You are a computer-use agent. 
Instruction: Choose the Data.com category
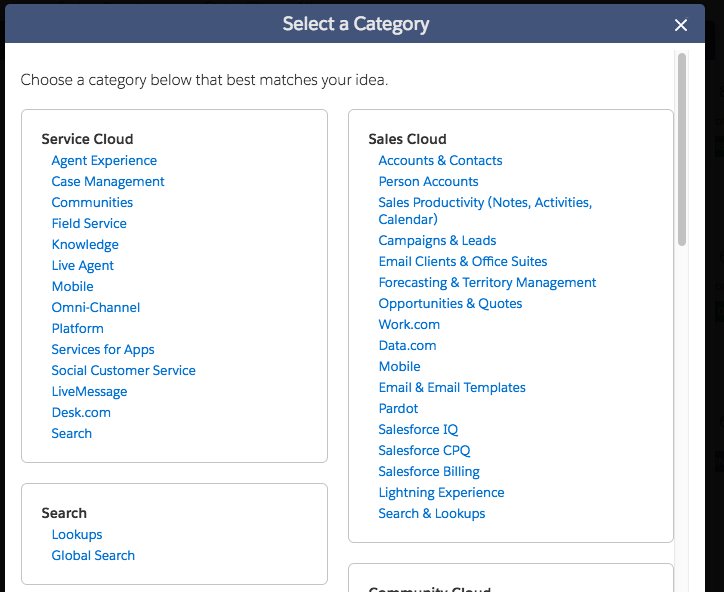pyautogui.click(x=407, y=345)
